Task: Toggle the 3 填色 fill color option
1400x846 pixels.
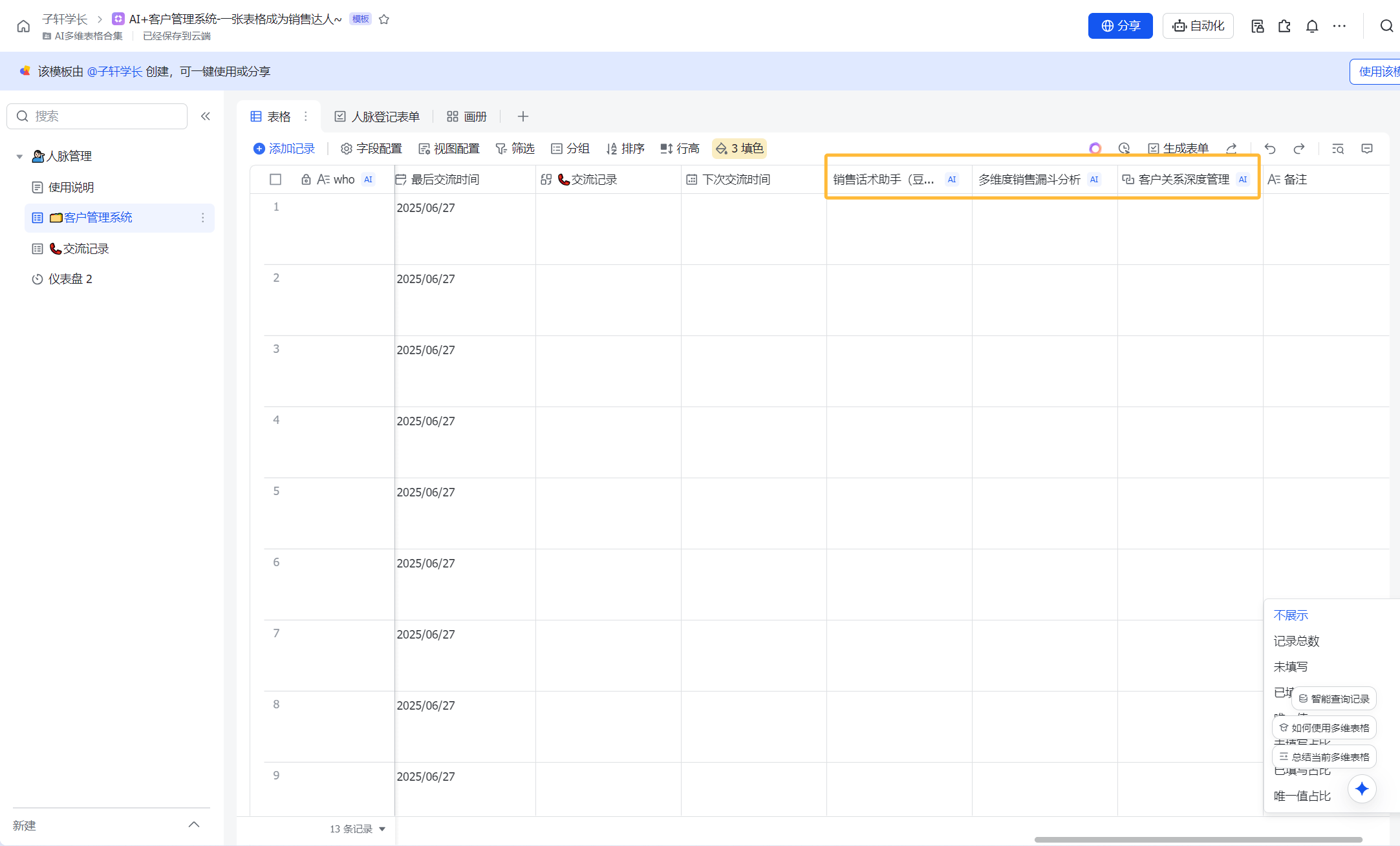Action: [739, 149]
